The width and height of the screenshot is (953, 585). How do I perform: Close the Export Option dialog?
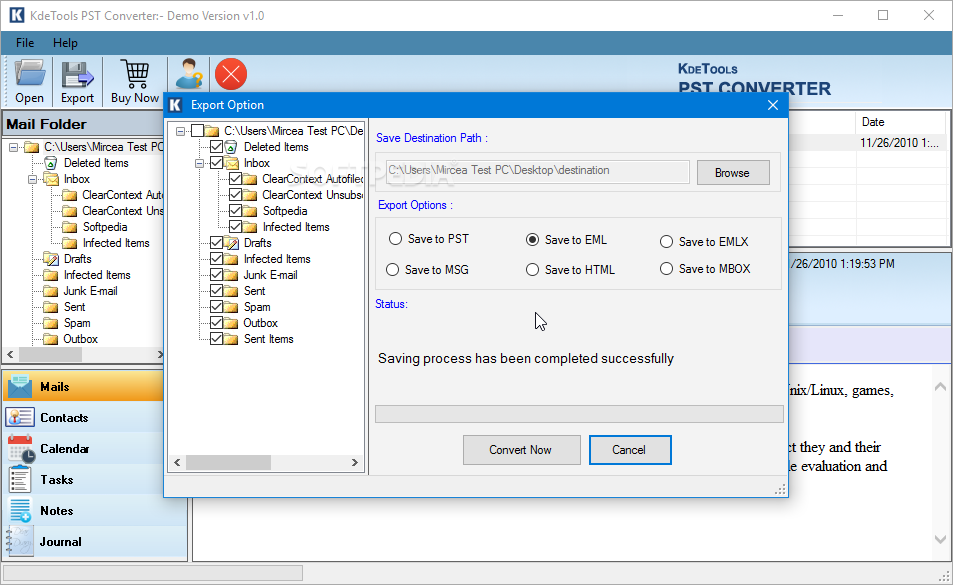coord(772,105)
